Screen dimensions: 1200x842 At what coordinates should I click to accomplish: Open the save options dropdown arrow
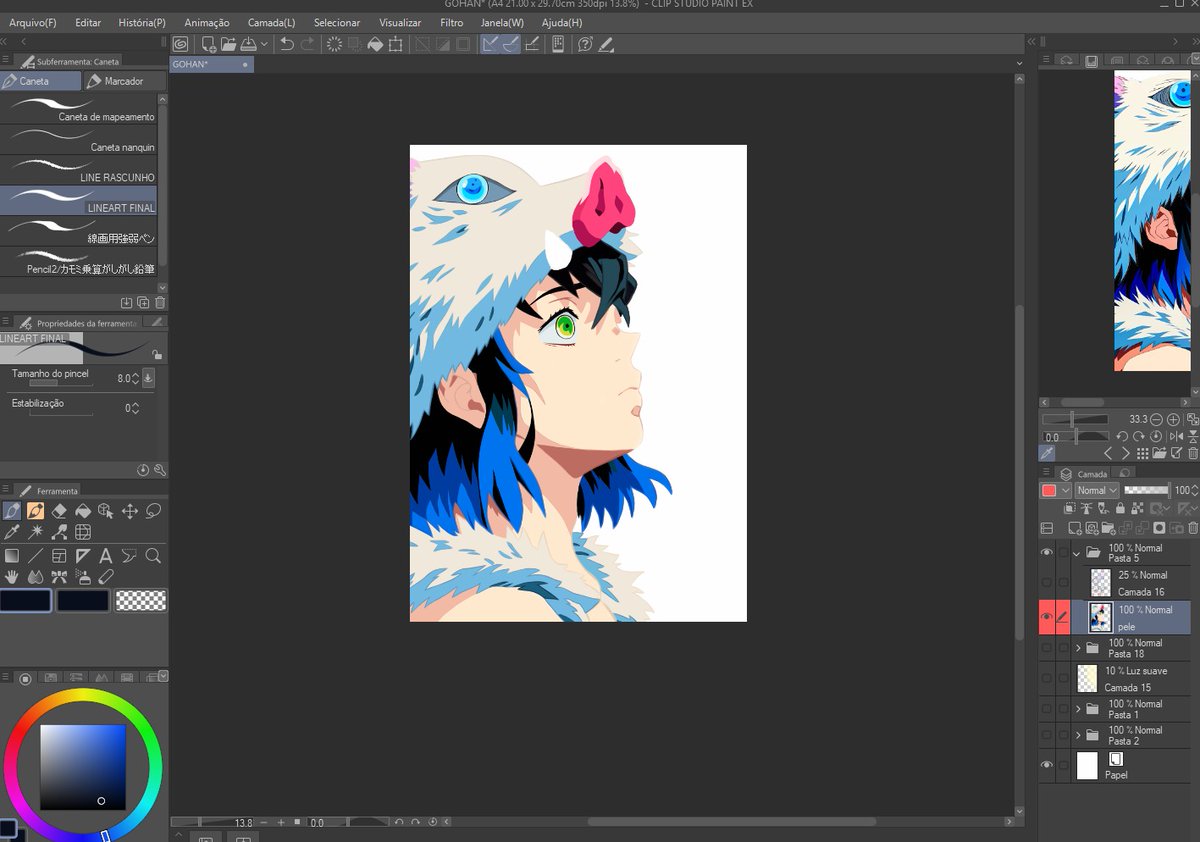coord(264,44)
